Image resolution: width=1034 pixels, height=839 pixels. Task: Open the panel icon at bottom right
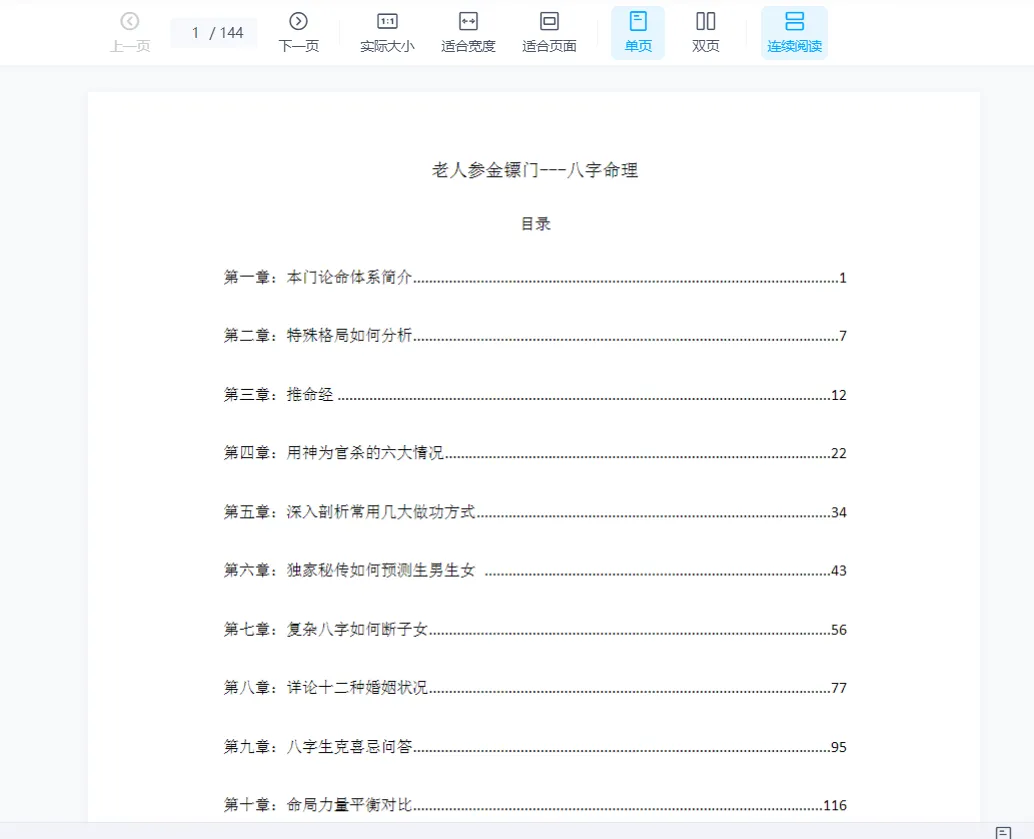[x=1003, y=832]
